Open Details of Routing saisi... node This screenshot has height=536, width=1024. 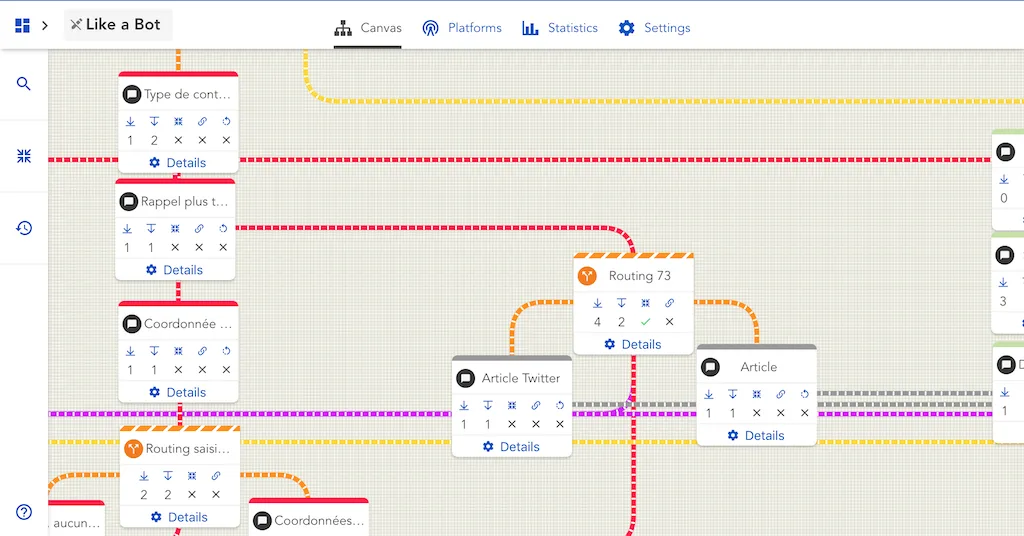click(x=179, y=517)
